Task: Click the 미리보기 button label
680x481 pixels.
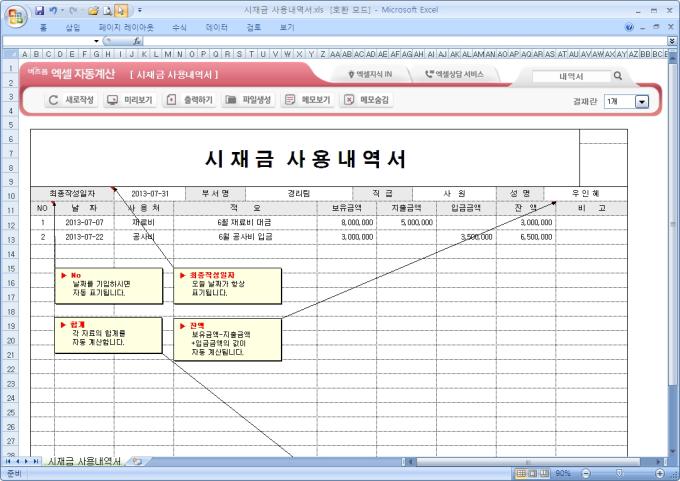Action: pyautogui.click(x=138, y=100)
